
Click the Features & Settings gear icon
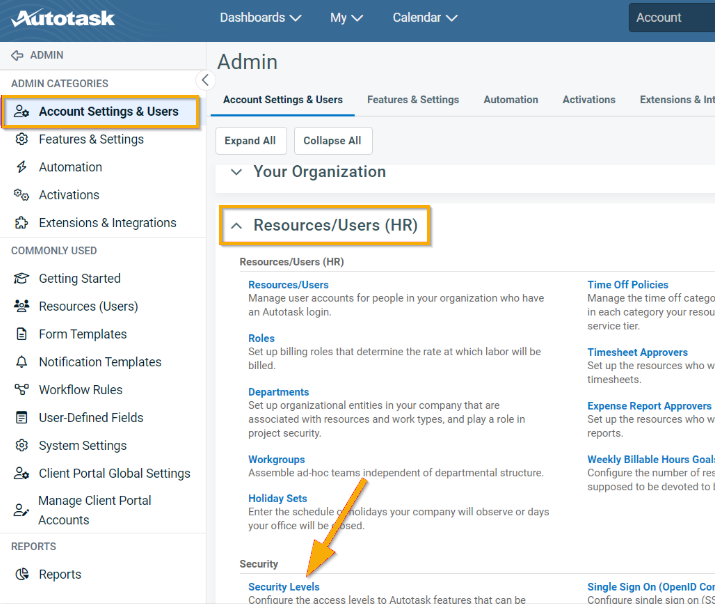click(x=21, y=140)
